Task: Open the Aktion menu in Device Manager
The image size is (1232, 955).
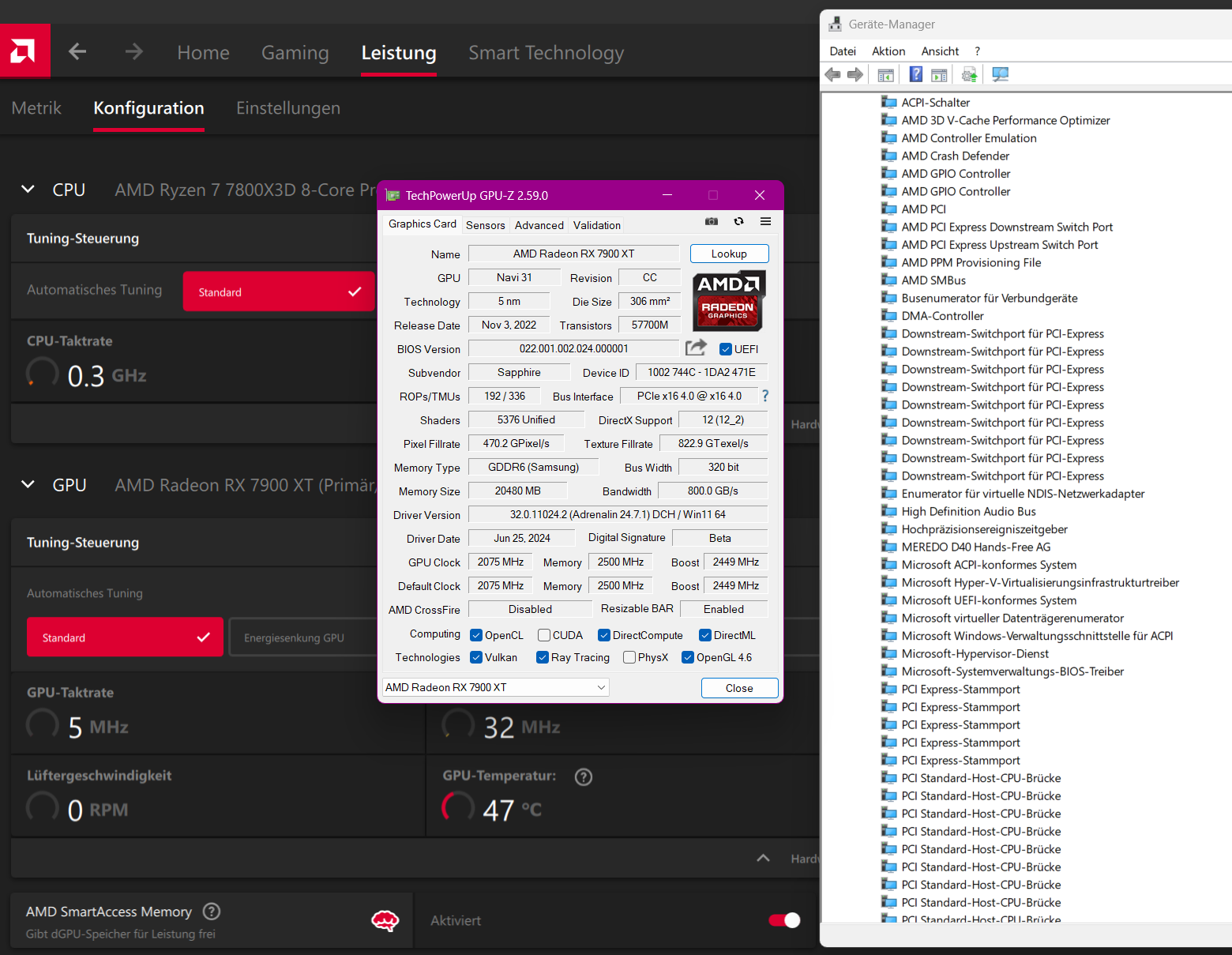Action: point(888,51)
